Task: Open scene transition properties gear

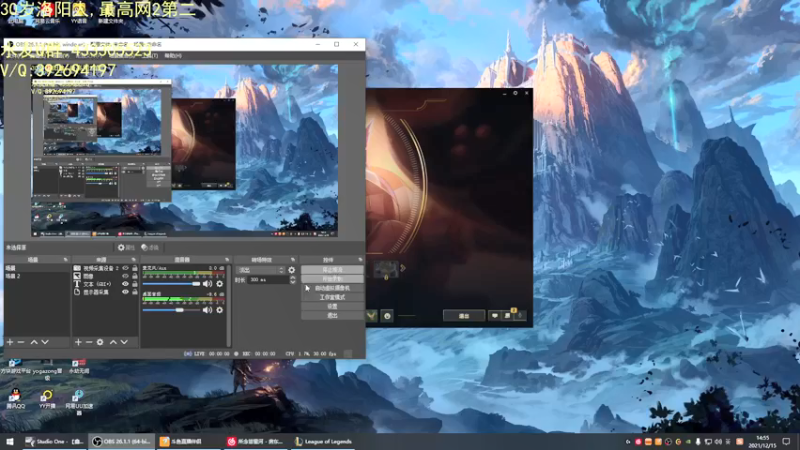Action: point(291,270)
